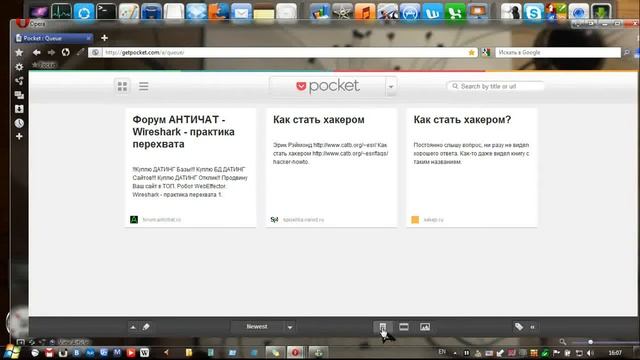Open the Downloads panel in Opera sidebar
This screenshot has height=360, width=640.
(19, 109)
